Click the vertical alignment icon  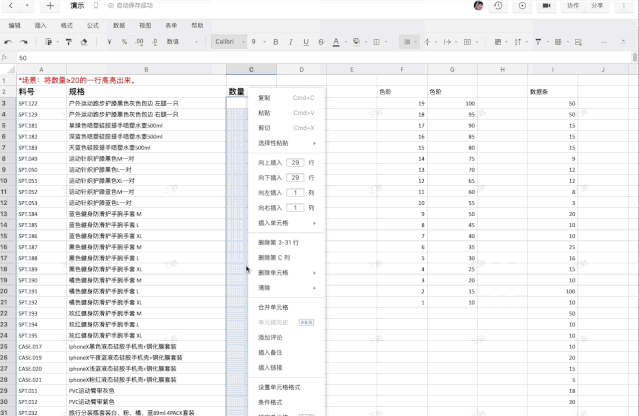point(427,42)
